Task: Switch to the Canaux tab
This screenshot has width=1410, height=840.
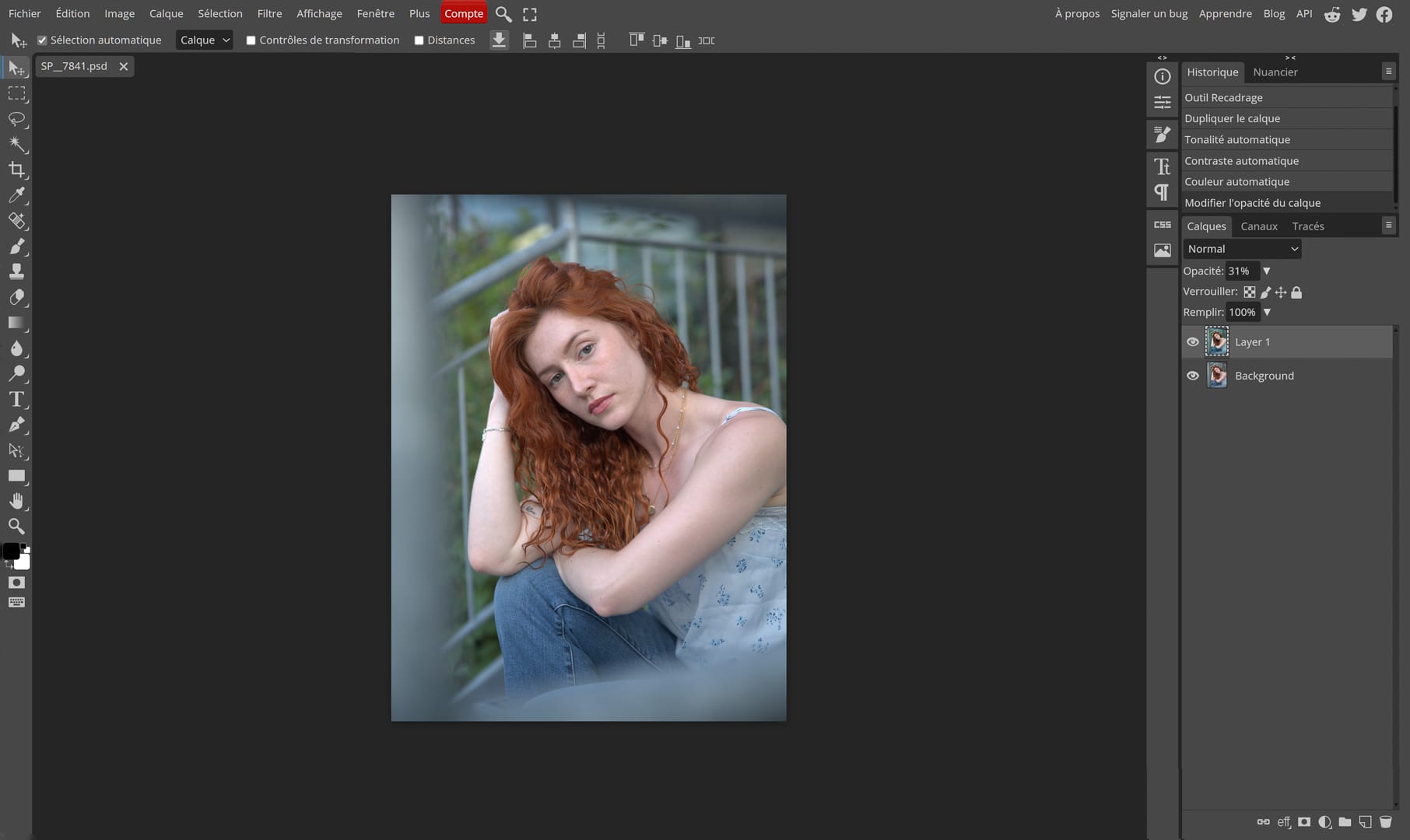Action: click(1259, 226)
